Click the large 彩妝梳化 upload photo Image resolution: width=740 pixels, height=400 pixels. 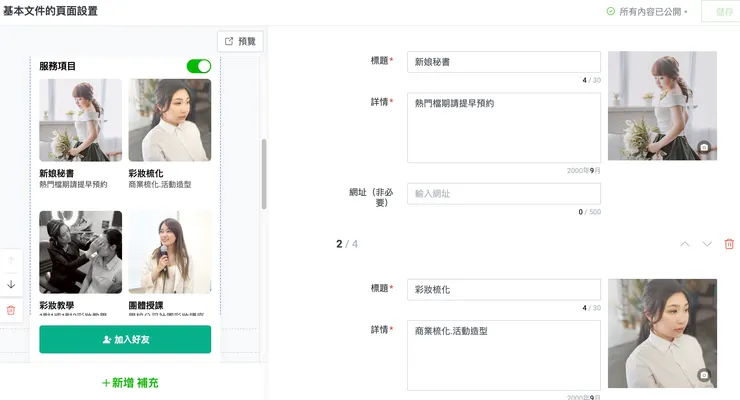(662, 333)
